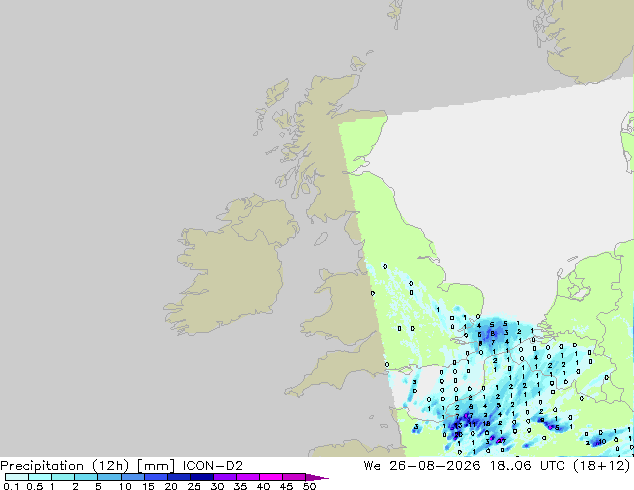Pick the 25–30 mm dark blue swatch
This screenshot has width=634, height=490.
click(201, 477)
